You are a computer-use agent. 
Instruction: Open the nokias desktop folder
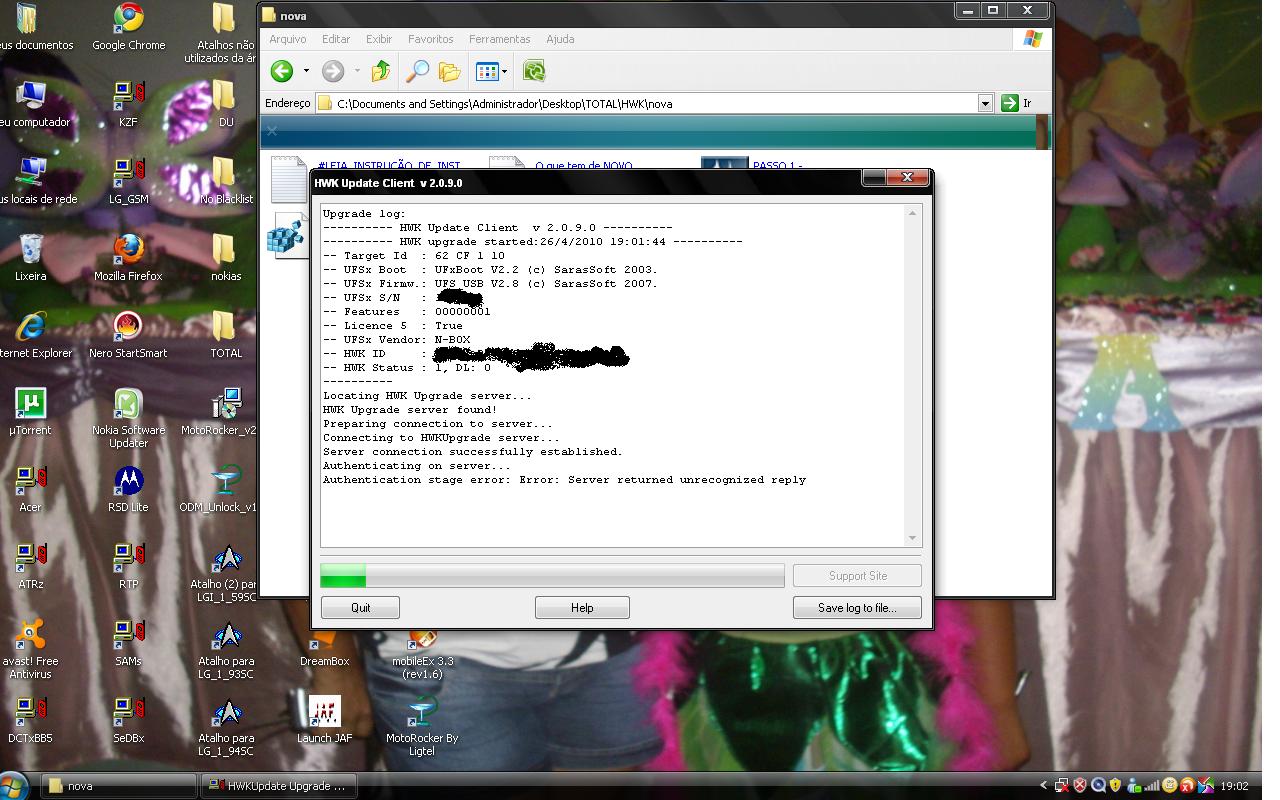coord(226,257)
